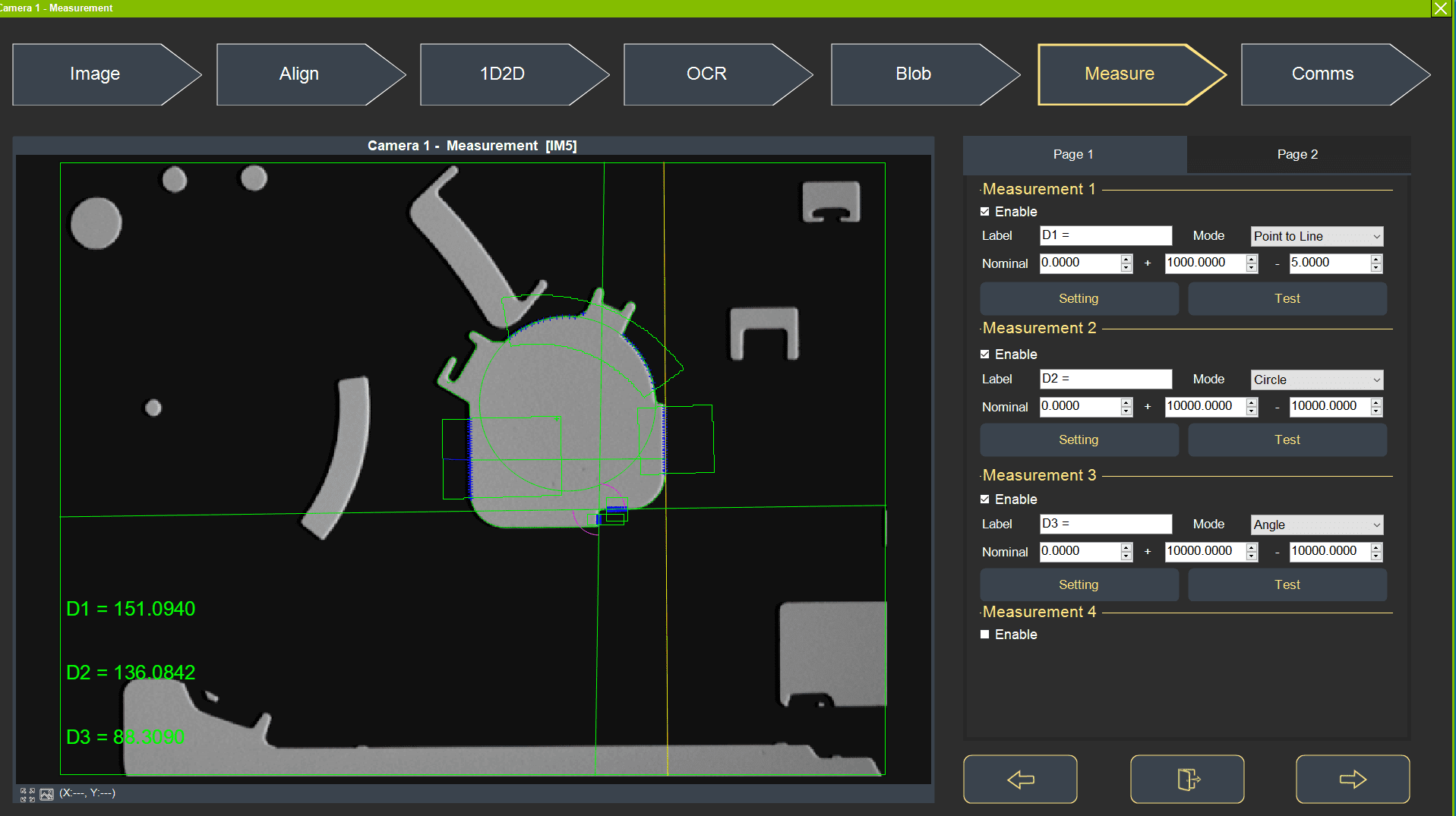Open Setting for Measurement 2
The width and height of the screenshot is (1456, 816).
click(x=1079, y=440)
